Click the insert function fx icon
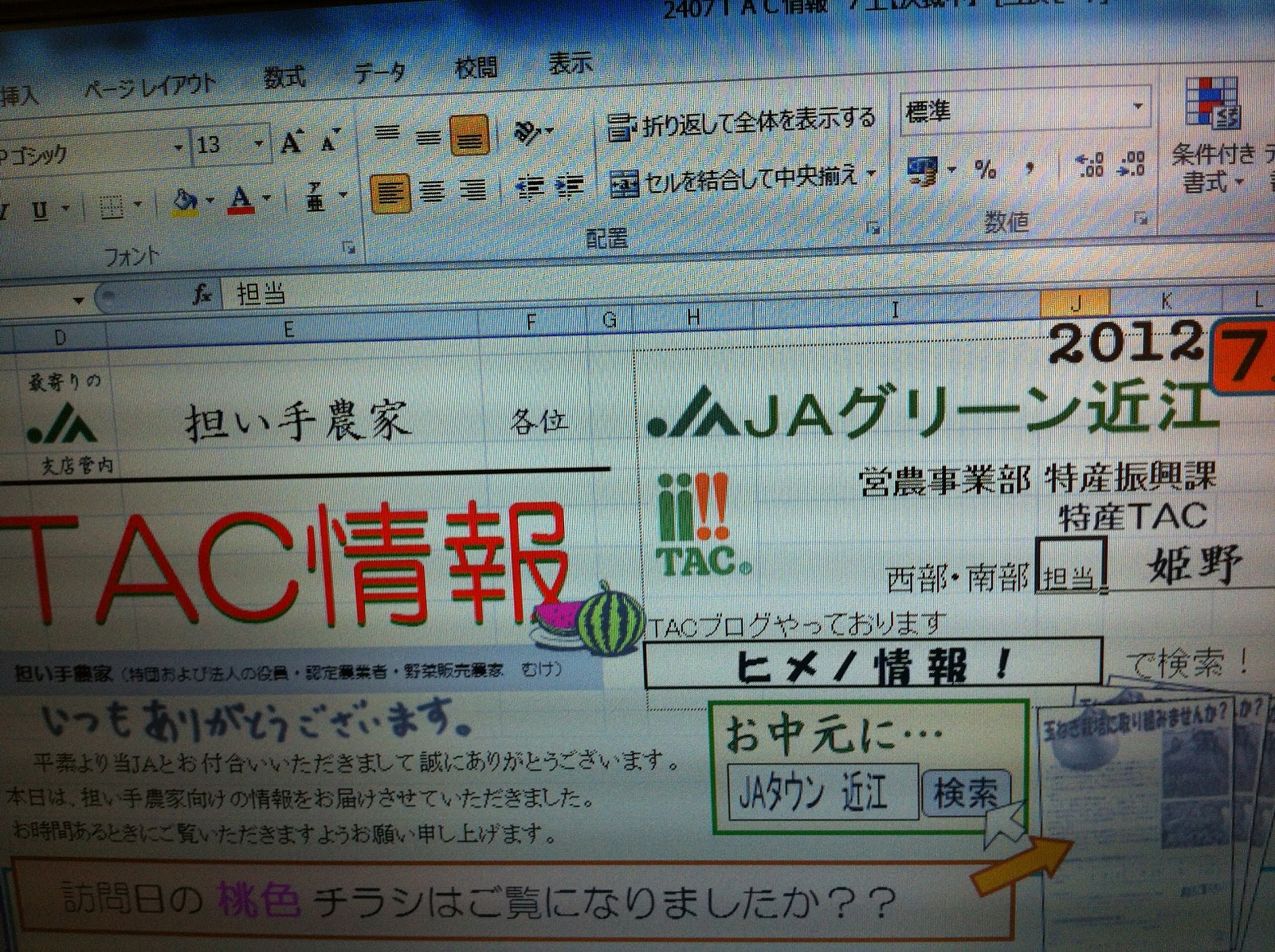This screenshot has width=1275, height=952. tap(202, 296)
